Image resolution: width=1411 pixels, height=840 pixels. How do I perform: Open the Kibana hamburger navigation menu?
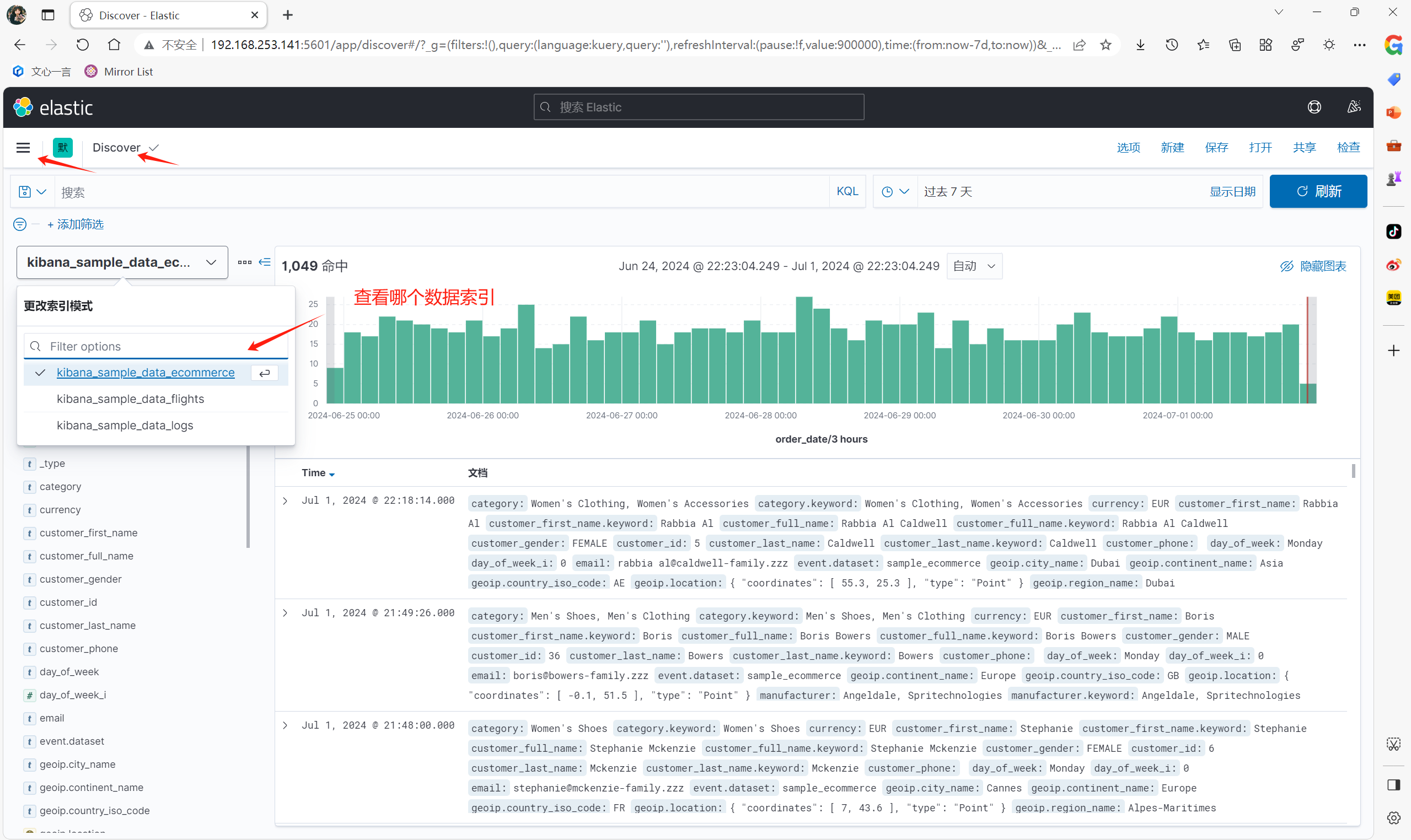click(23, 147)
